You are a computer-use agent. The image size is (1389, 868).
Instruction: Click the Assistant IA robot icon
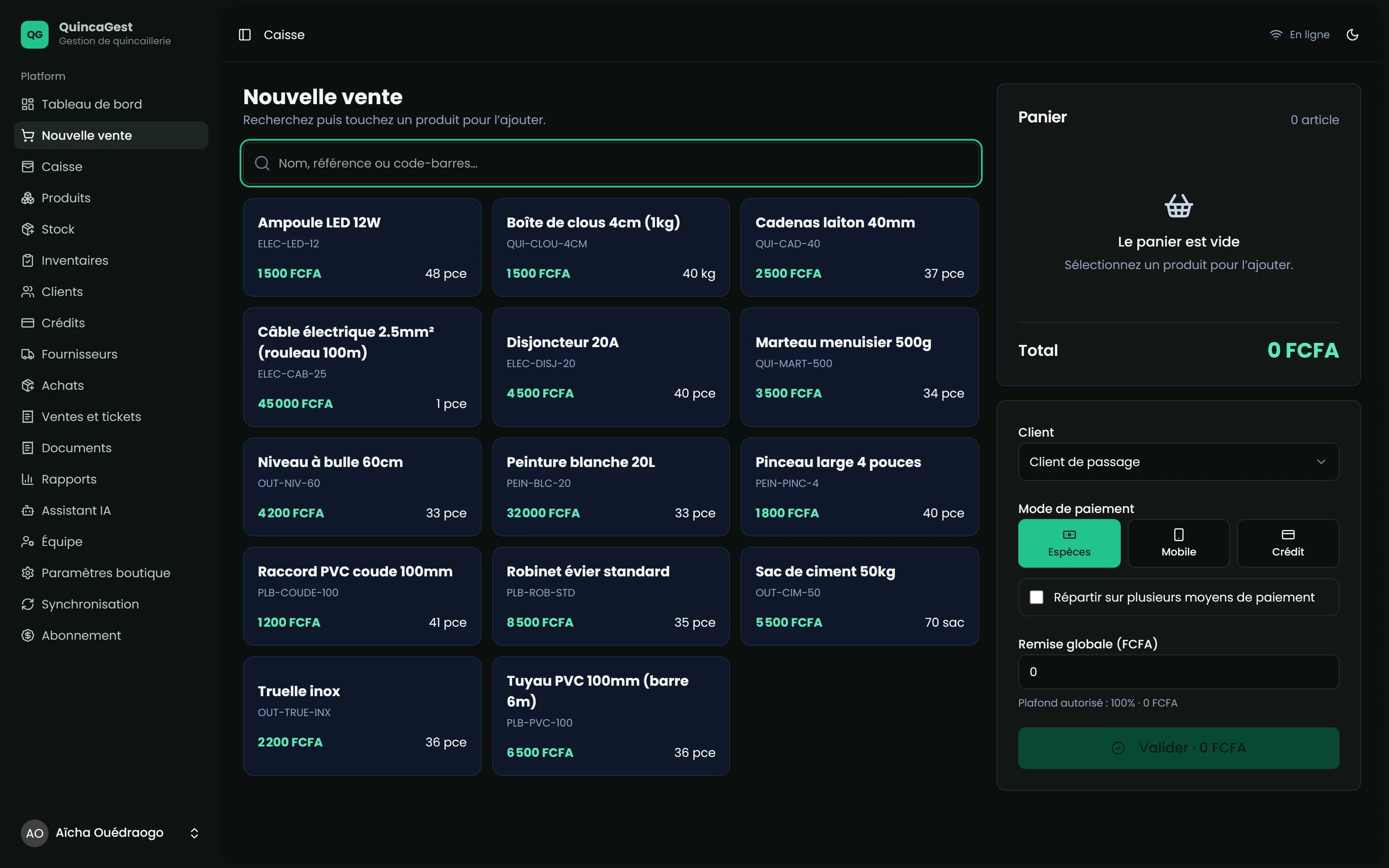[x=27, y=510]
